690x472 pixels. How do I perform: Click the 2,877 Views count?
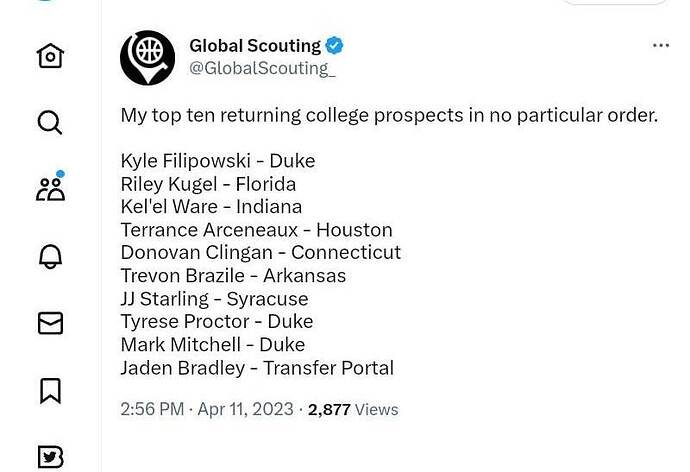353,410
